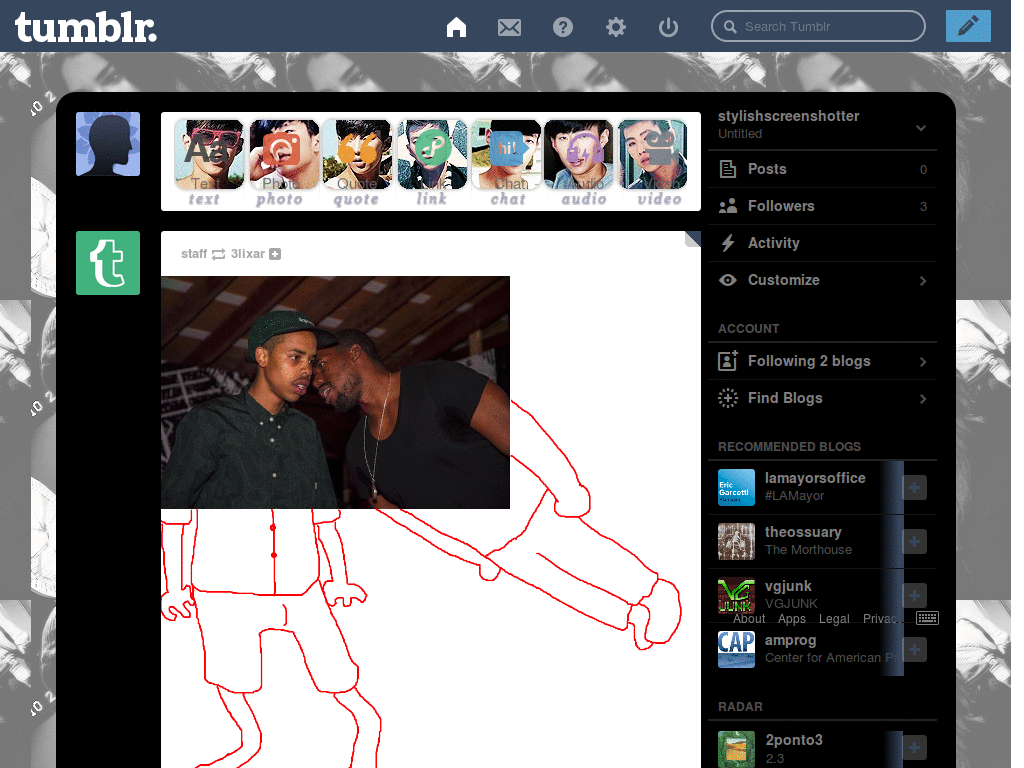
Task: Open the amprog recommended blog
Action: coord(790,641)
